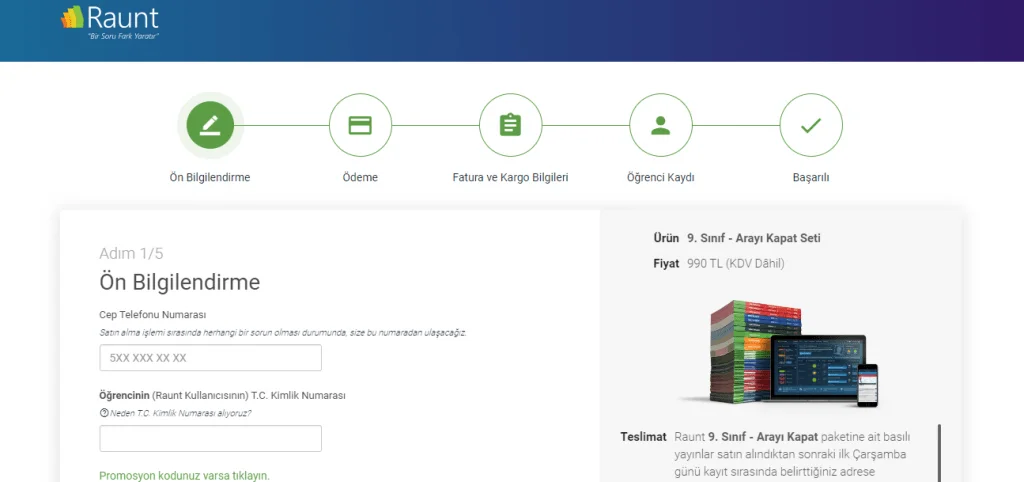Click the T.C. Kimlik Numarası input box
The height and width of the screenshot is (482, 1024).
coord(210,438)
